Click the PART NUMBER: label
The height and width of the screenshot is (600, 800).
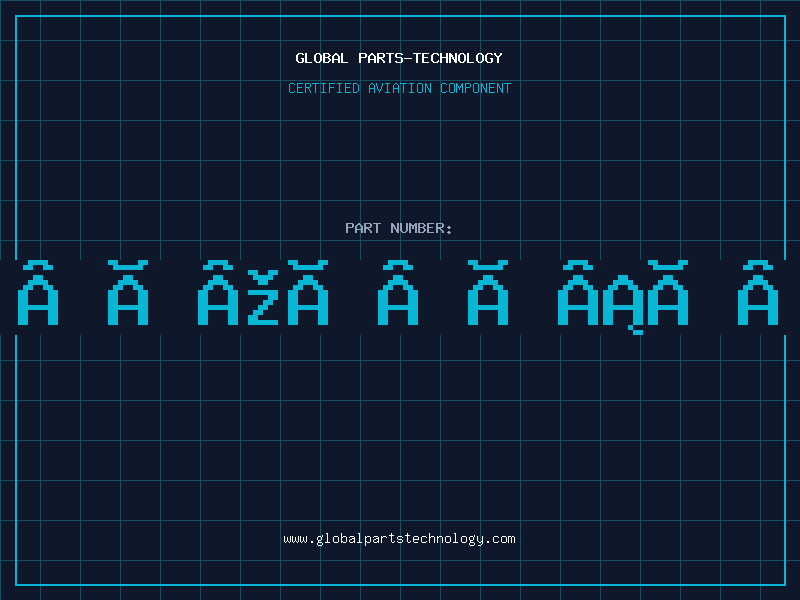pos(399,228)
